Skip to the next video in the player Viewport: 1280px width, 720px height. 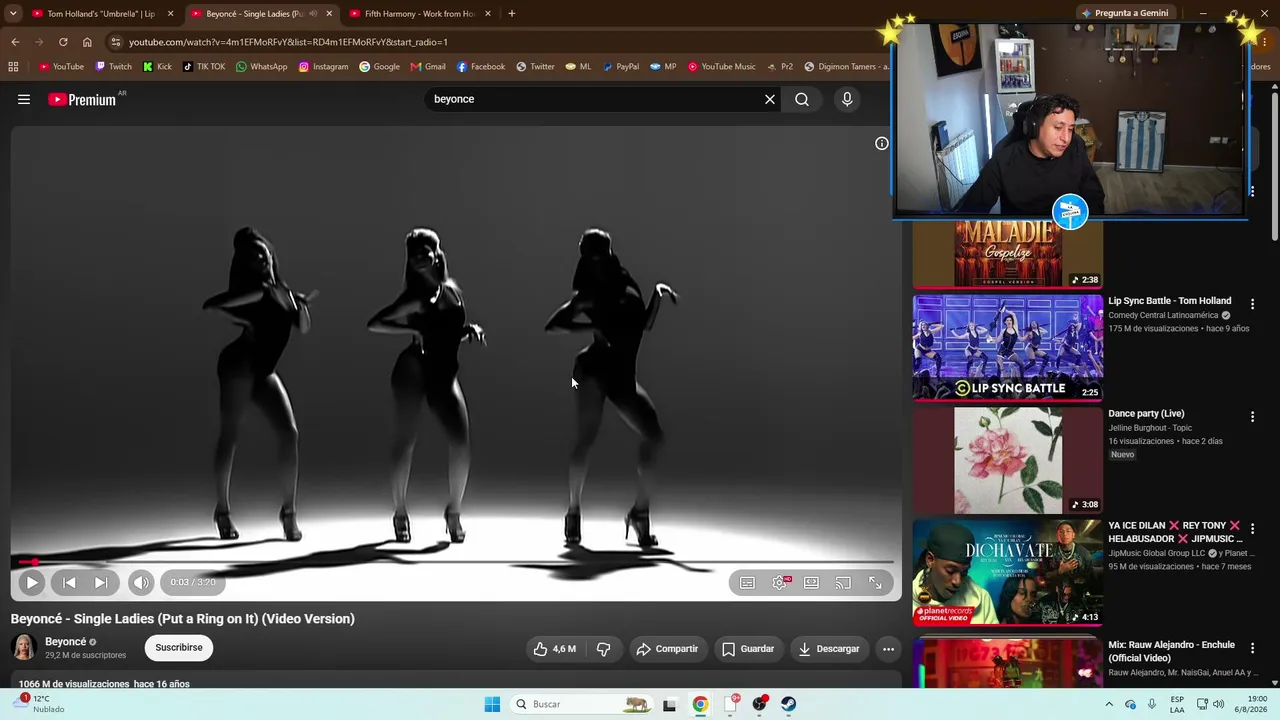(x=101, y=582)
